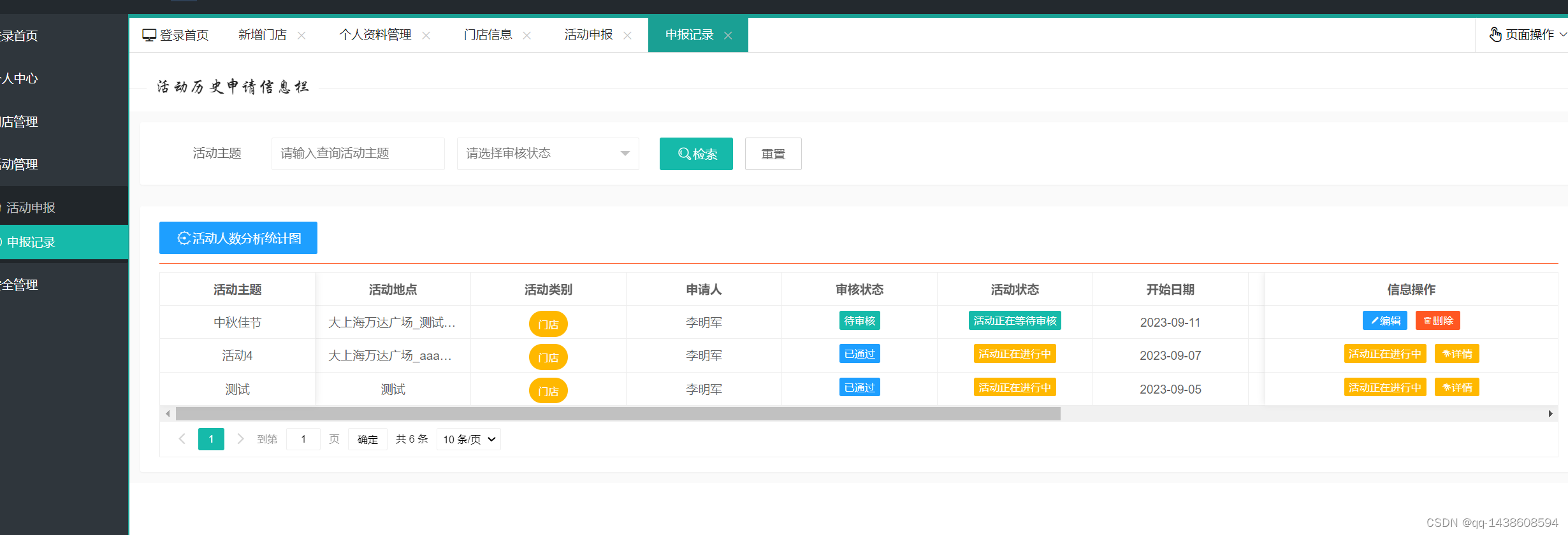Click the scrollbar left arrow
This screenshot has width=1568, height=535.
pyautogui.click(x=168, y=413)
